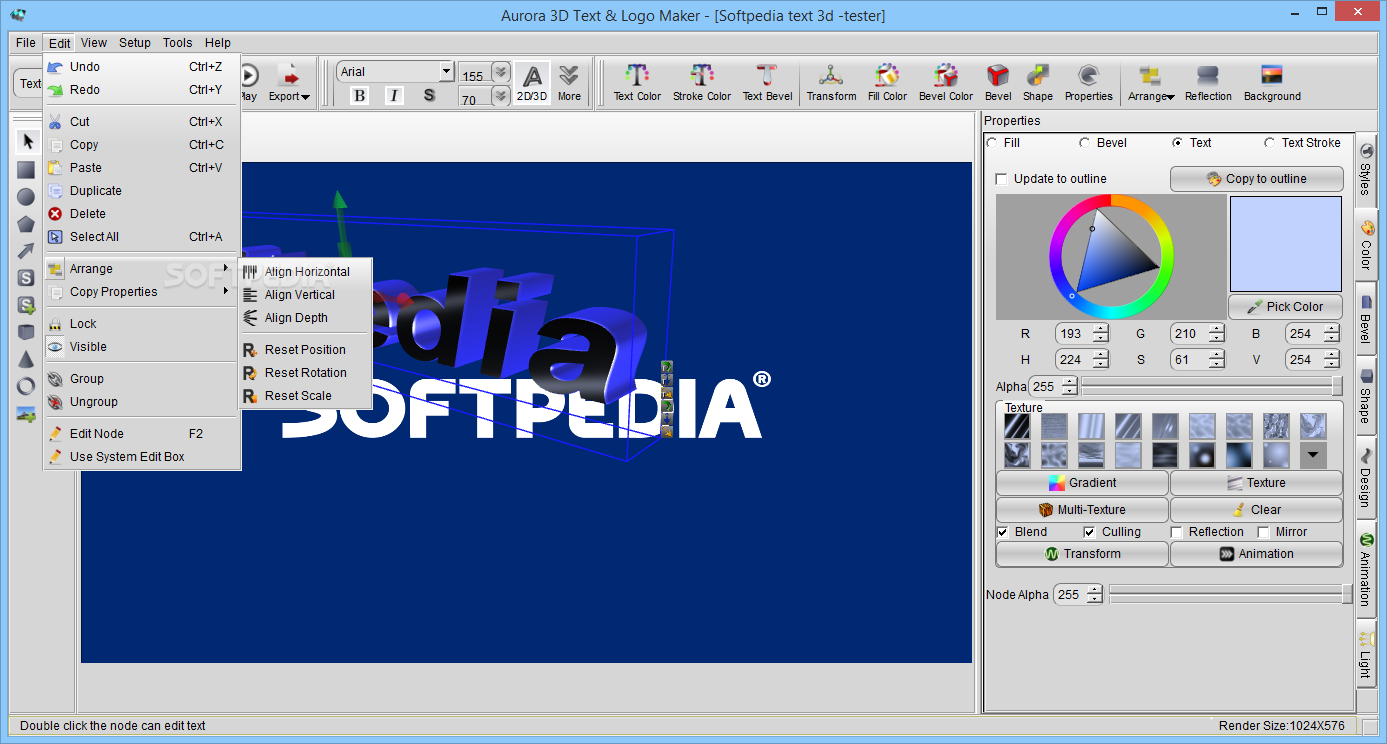The width and height of the screenshot is (1387, 744).
Task: Apply bold formatting with B button
Action: pos(360,95)
